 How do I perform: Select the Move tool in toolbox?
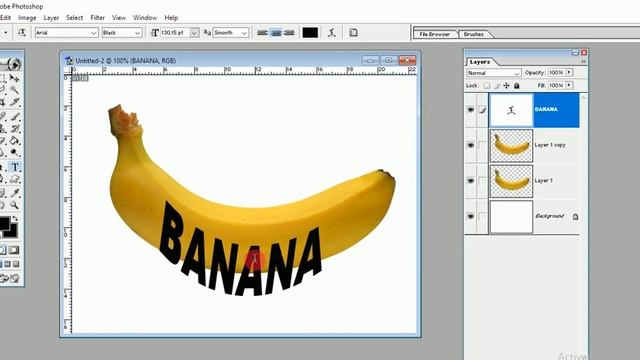[15, 78]
